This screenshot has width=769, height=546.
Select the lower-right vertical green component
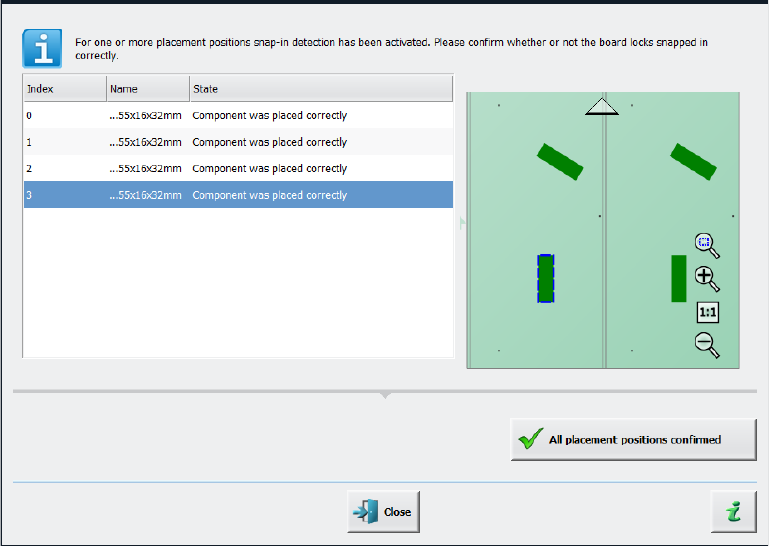(678, 278)
